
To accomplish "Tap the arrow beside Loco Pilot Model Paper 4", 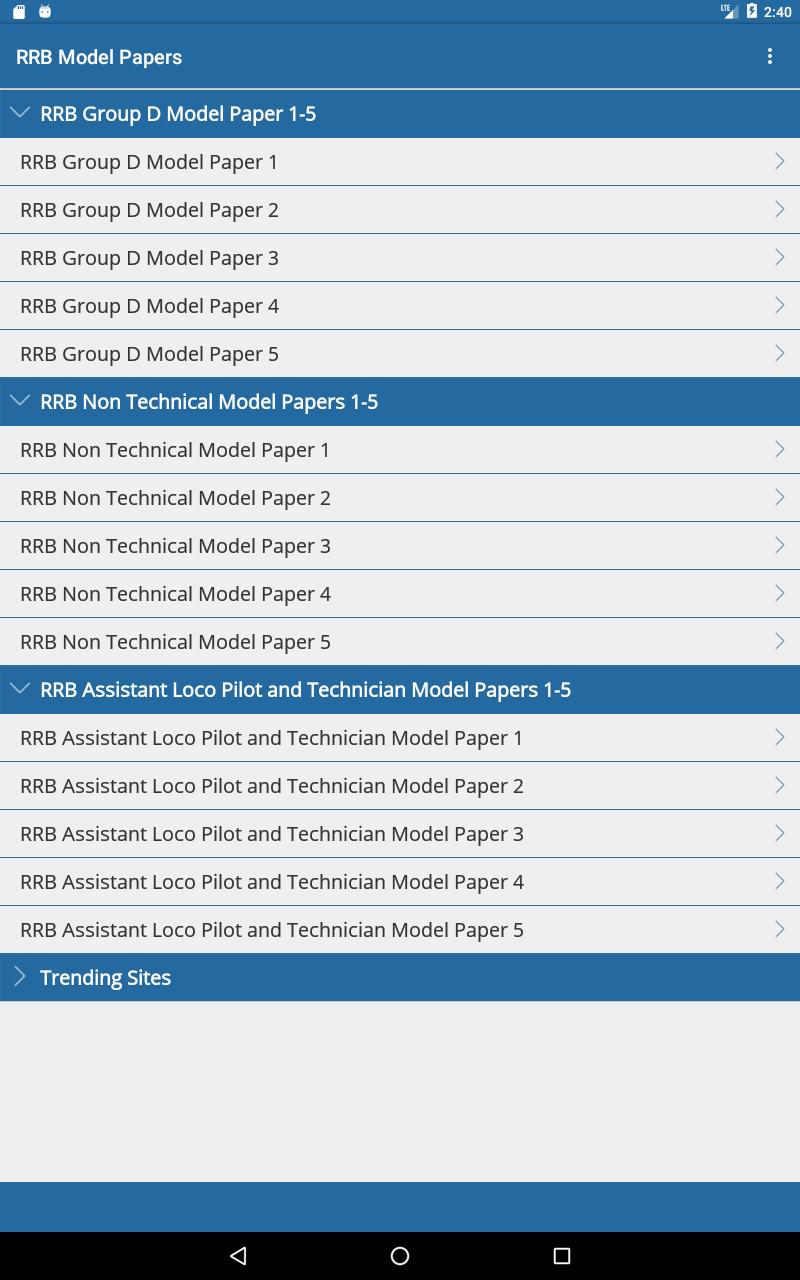I will point(780,881).
